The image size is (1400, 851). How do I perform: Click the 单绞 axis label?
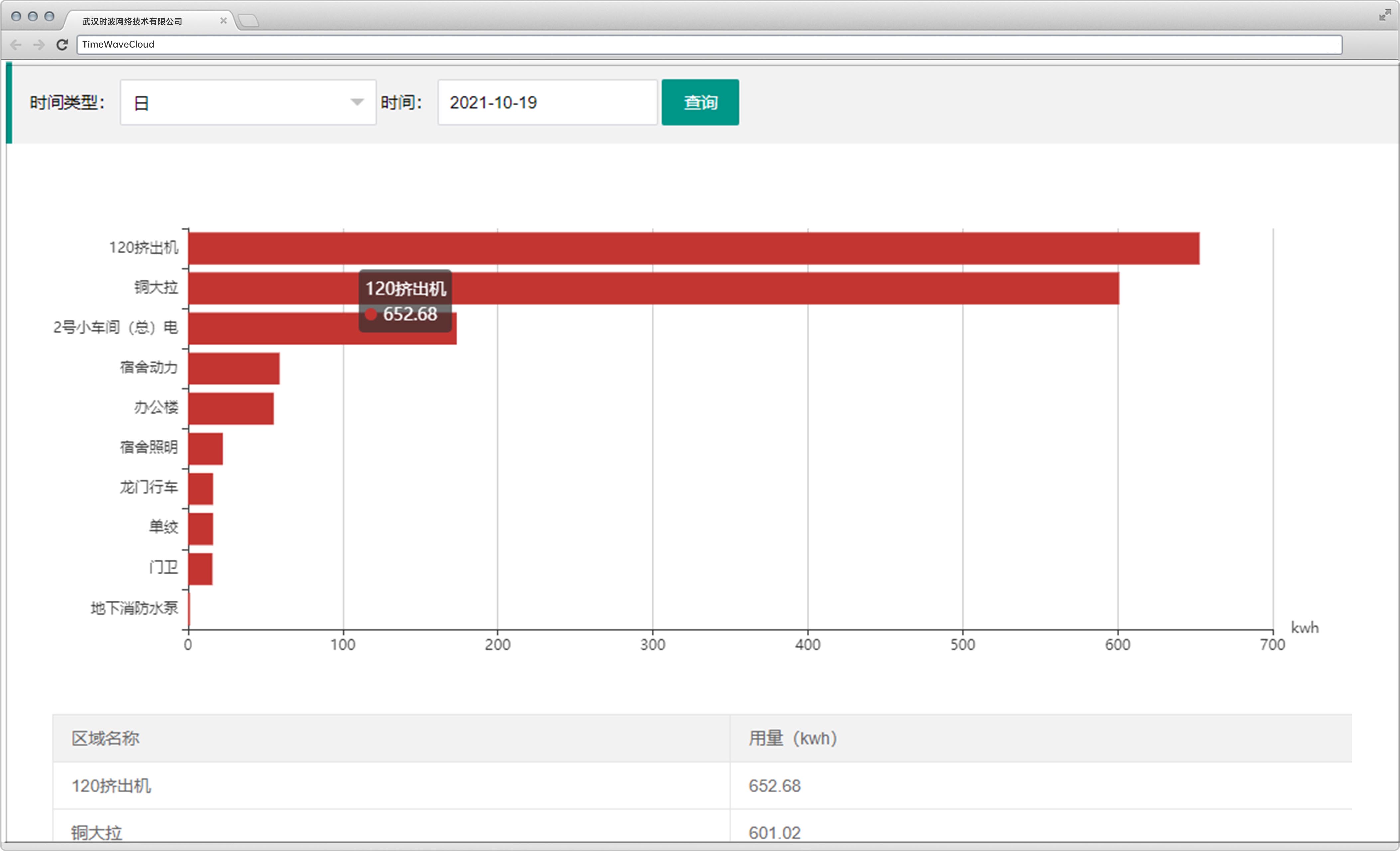tap(164, 527)
